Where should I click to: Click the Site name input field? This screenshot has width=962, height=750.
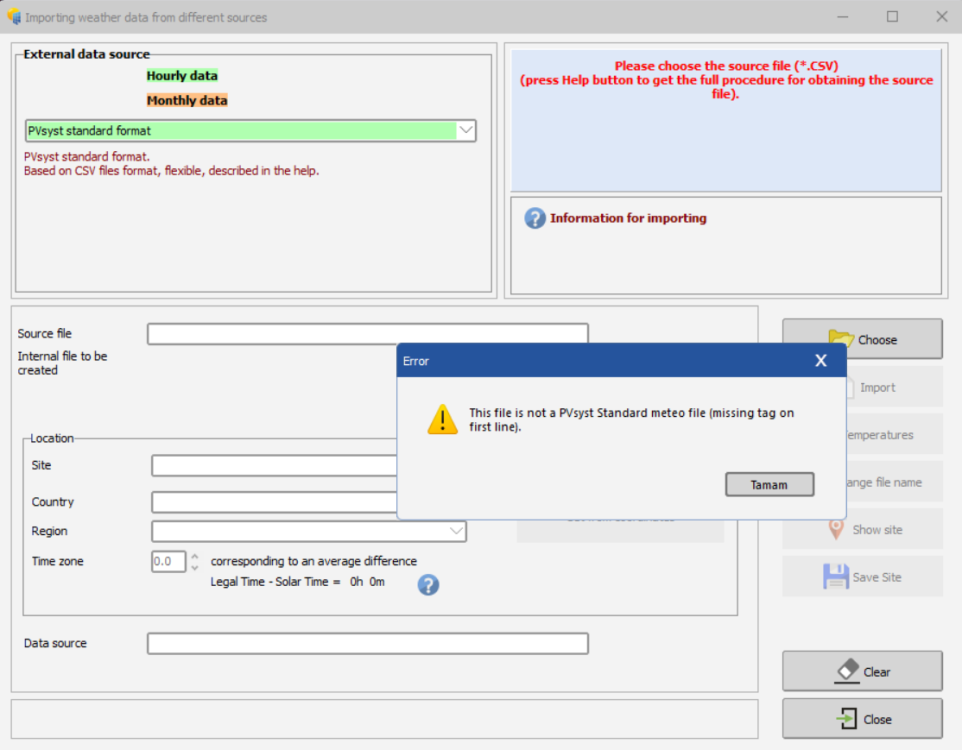275,466
